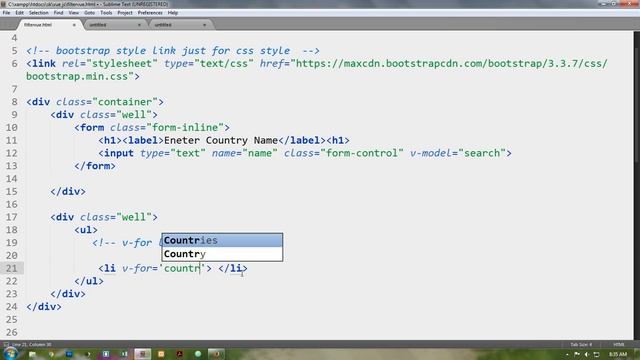The image size is (640, 360).
Task: Click the highlighted Sublime Text taskbar button
Action: [x=142, y=354]
